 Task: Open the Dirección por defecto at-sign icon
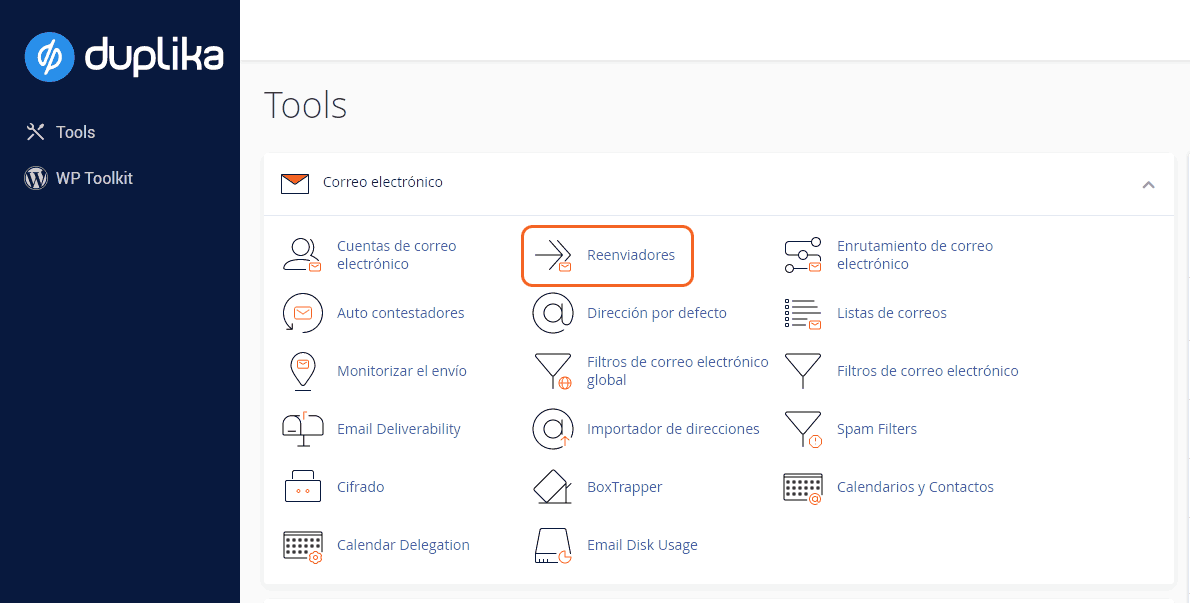coord(552,313)
